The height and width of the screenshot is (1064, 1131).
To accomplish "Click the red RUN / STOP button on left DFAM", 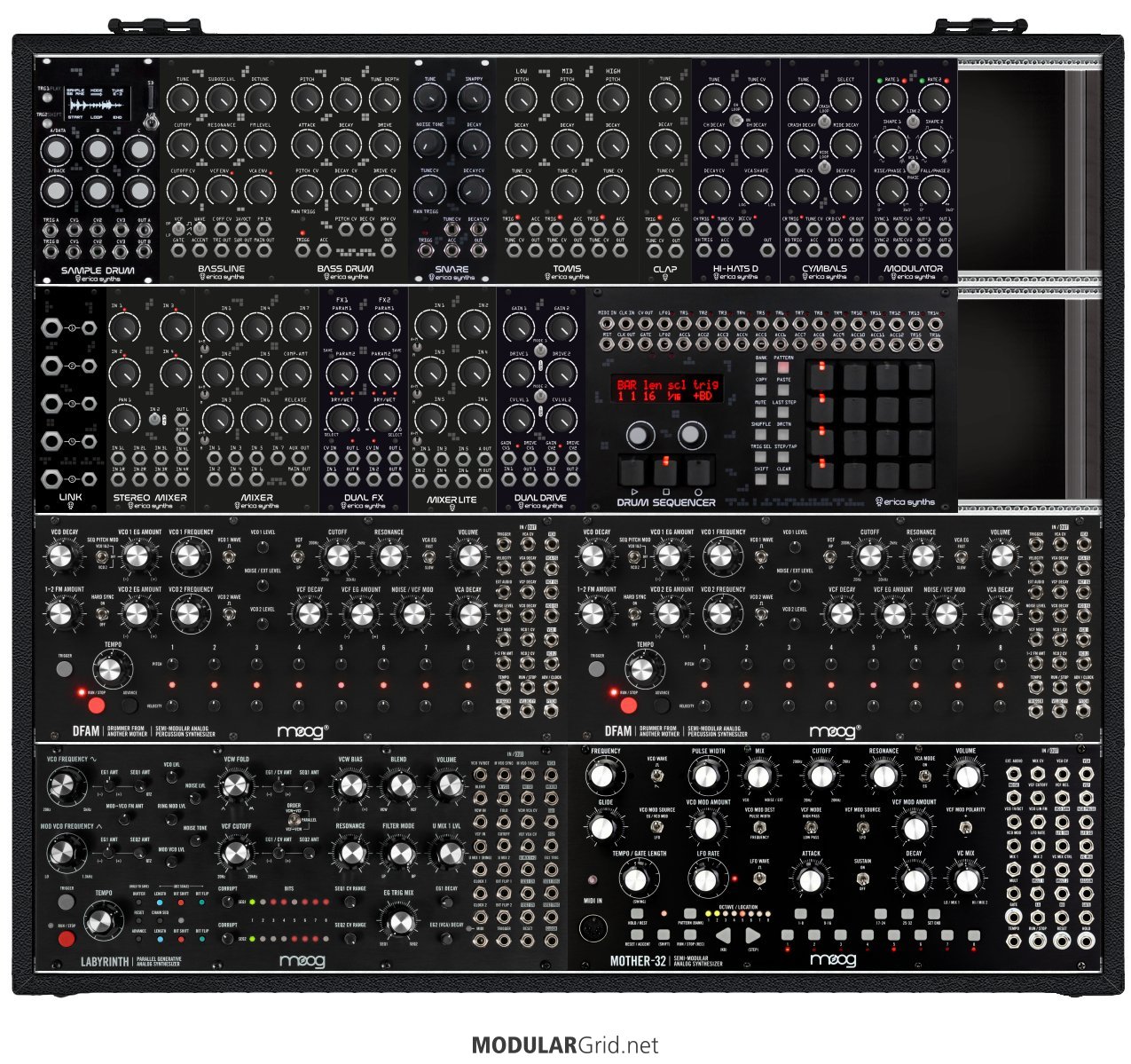I will tap(95, 705).
